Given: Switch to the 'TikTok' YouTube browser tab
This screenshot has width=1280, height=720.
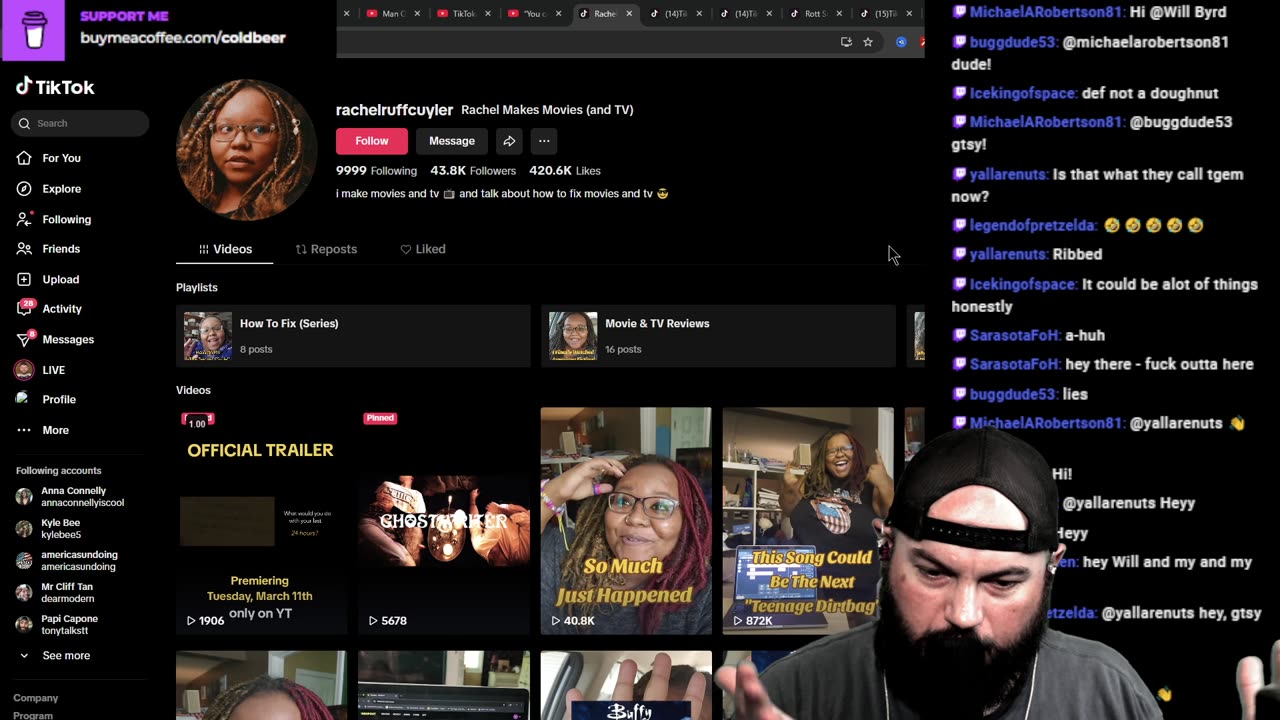Looking at the screenshot, I should (x=462, y=14).
